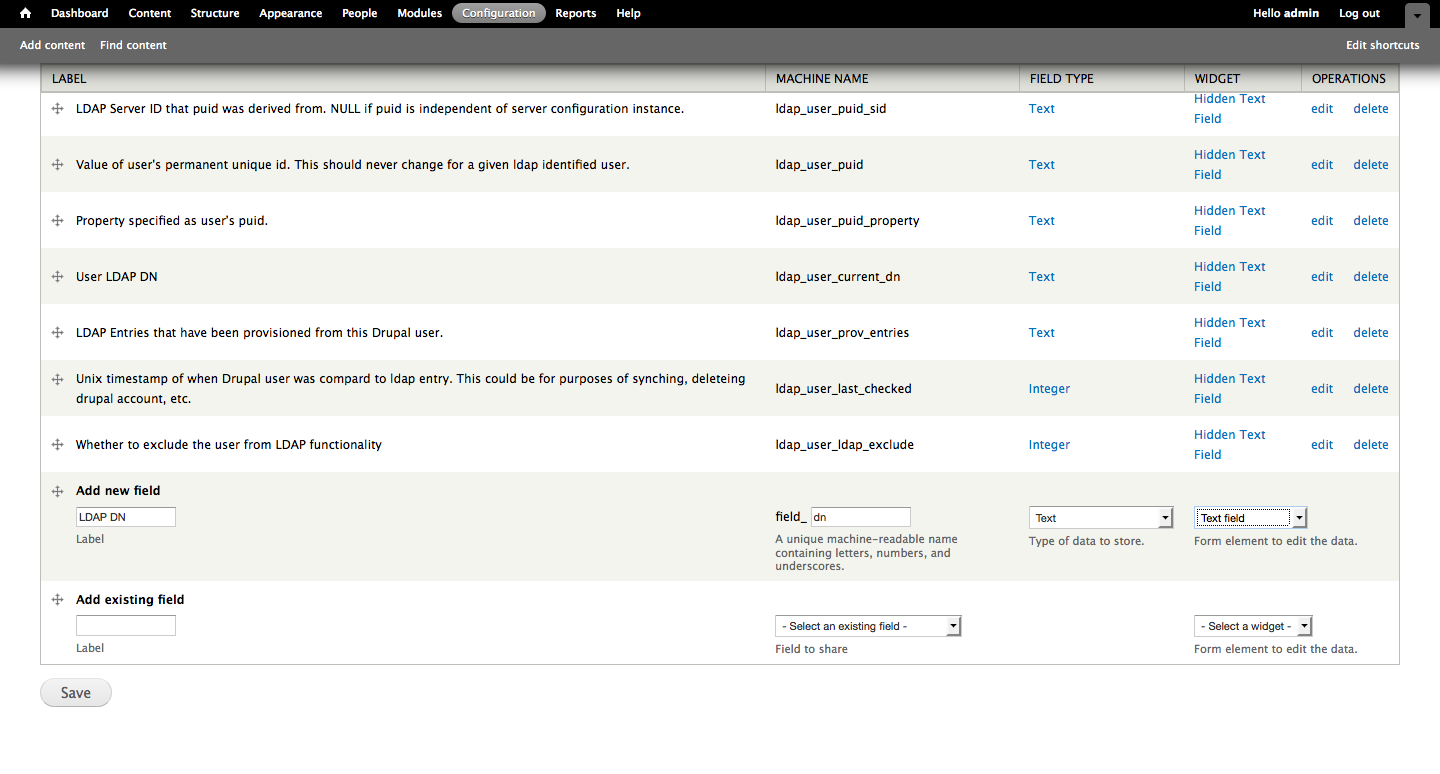Click the Add existing field Label input
The width and height of the screenshot is (1440, 774).
click(x=126, y=626)
